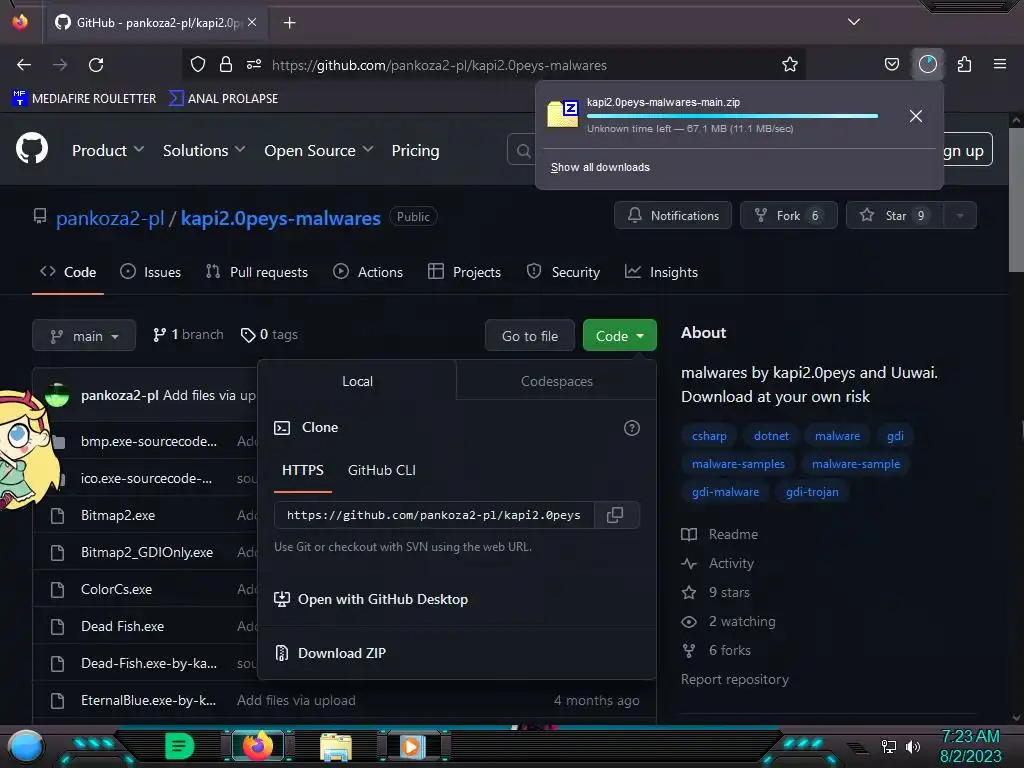
Task: Open the main branch selector
Action: coord(84,336)
